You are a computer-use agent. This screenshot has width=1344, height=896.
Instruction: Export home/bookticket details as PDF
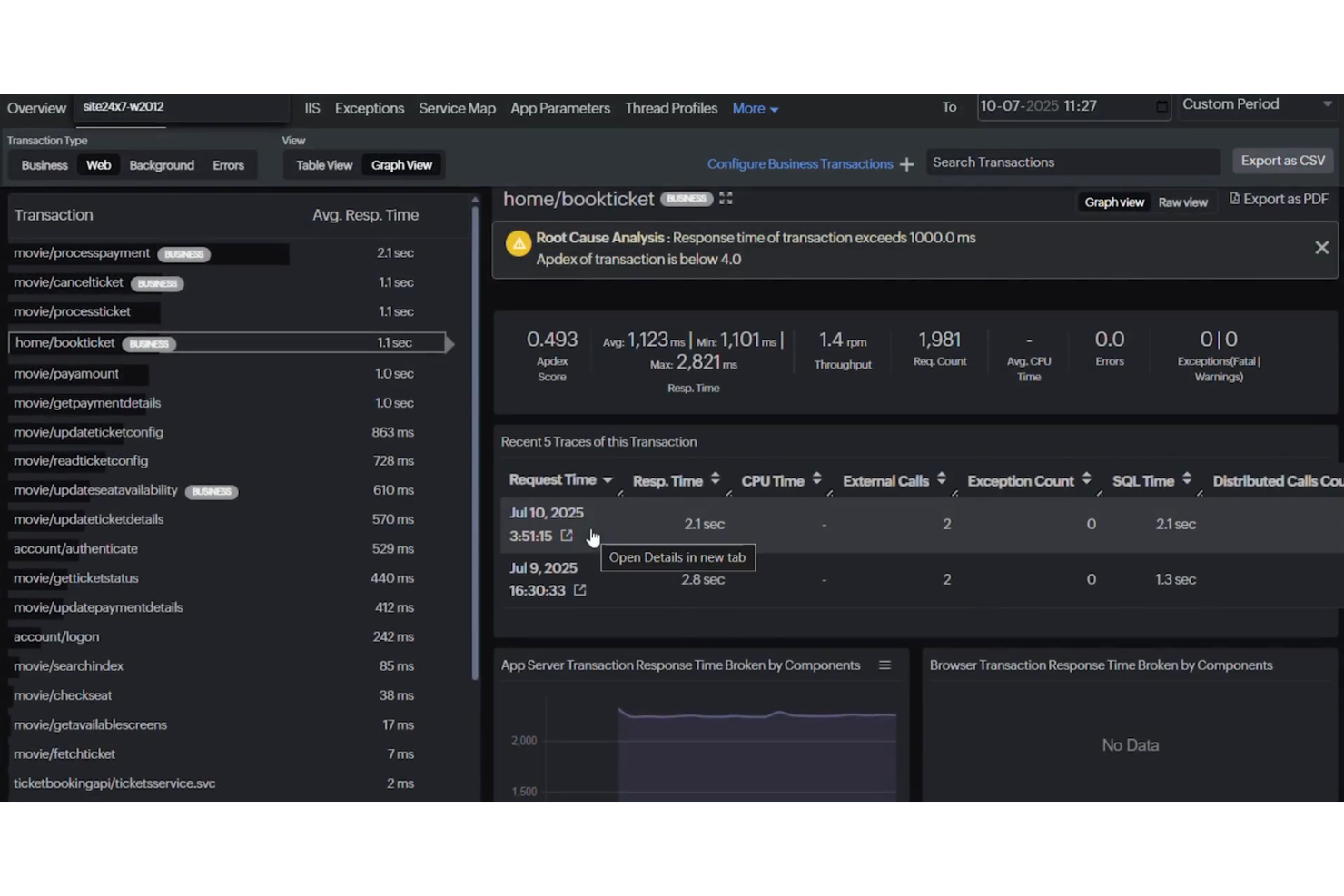click(x=1279, y=199)
